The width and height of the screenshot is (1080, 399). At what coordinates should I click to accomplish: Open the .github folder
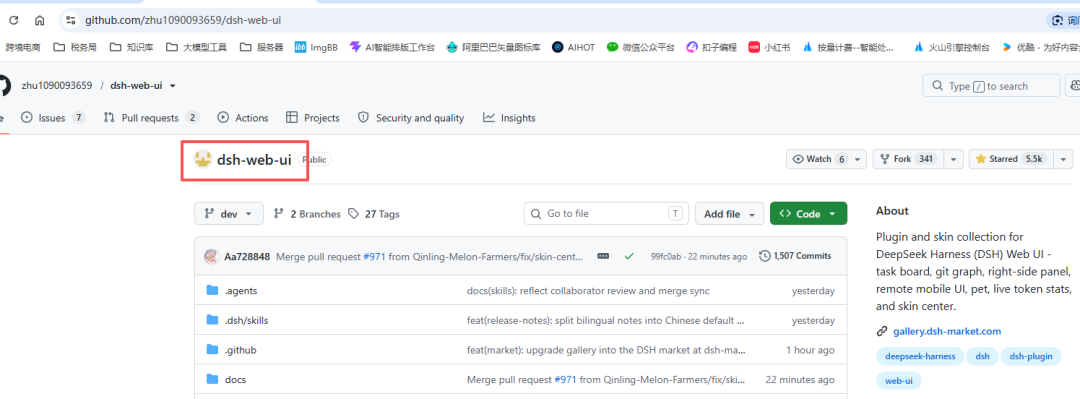pos(240,350)
